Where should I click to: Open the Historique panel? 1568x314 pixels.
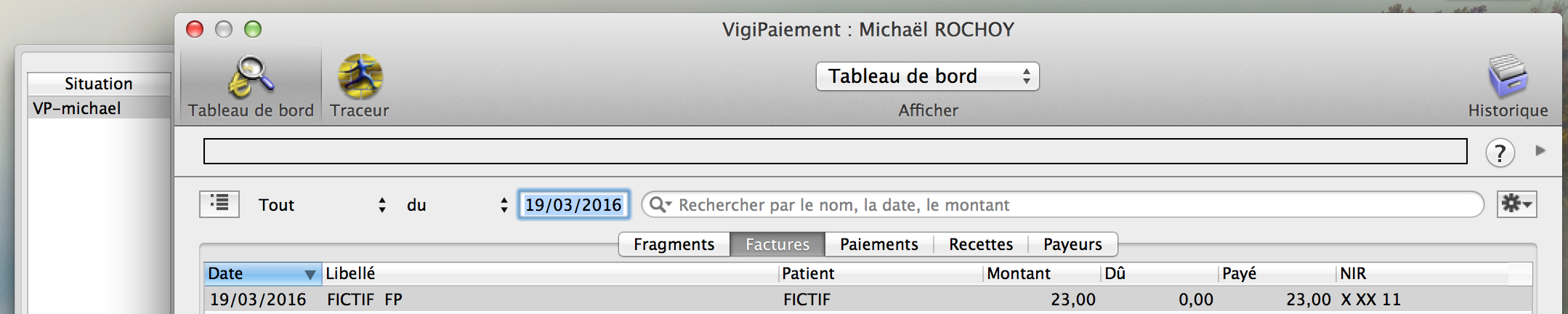(x=1508, y=86)
